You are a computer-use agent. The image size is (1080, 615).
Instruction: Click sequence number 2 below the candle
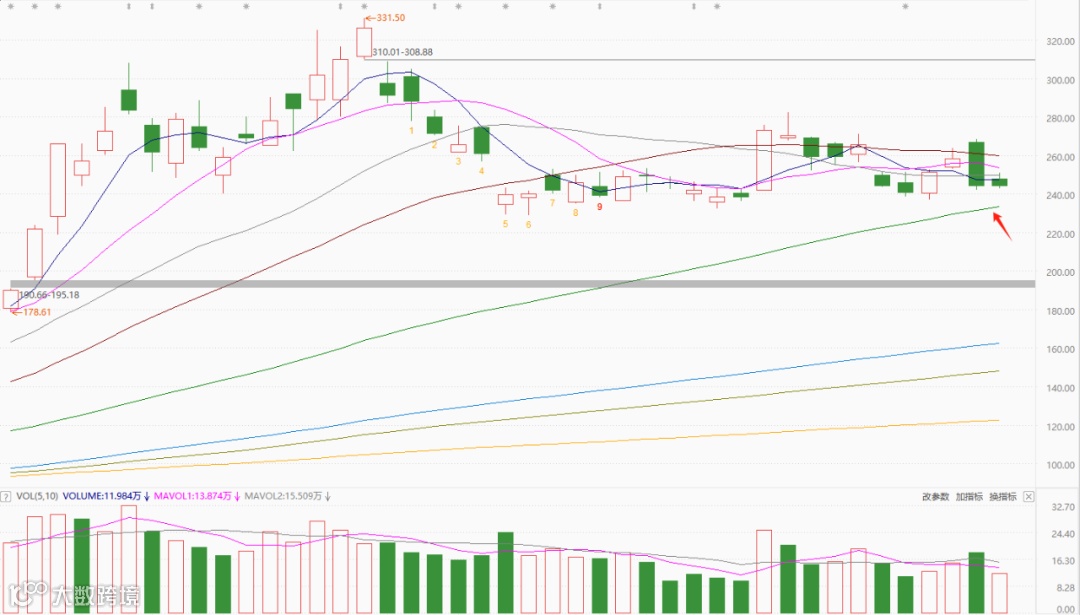(435, 145)
